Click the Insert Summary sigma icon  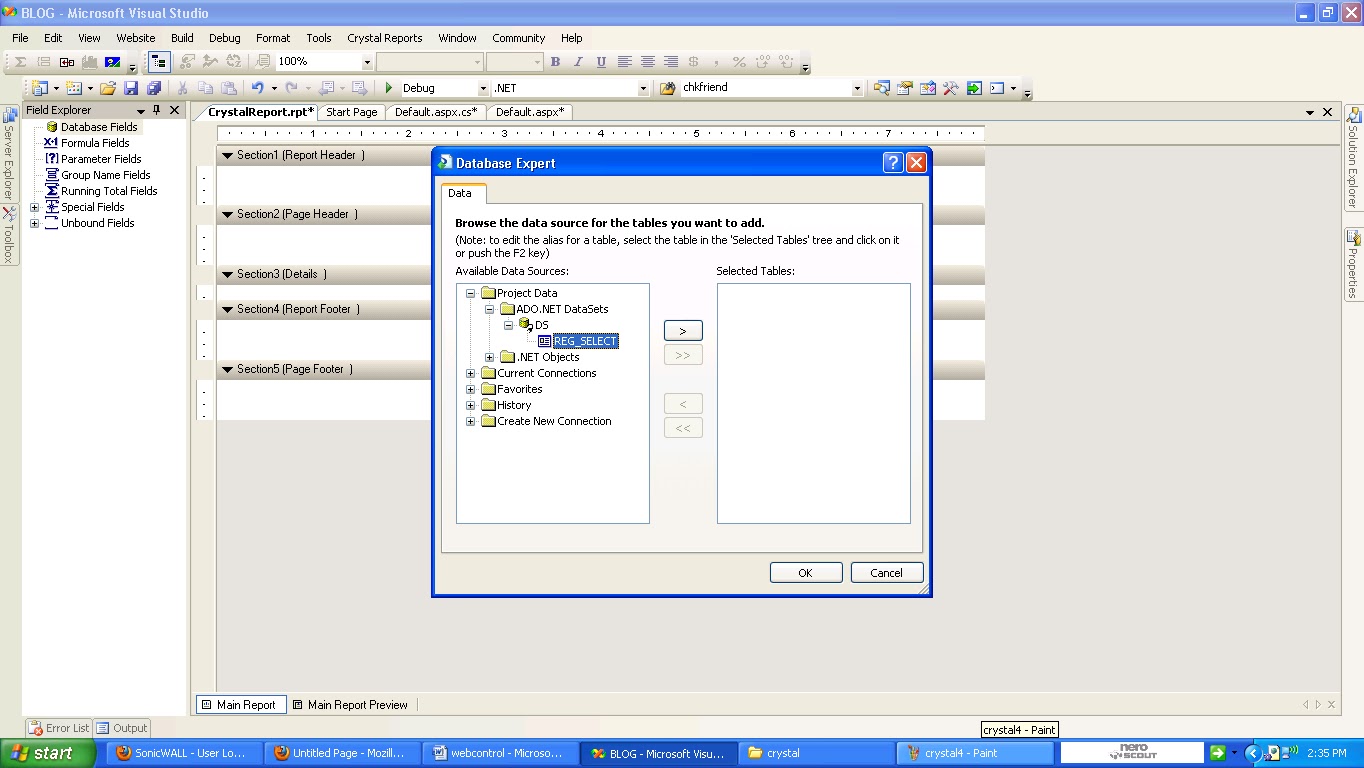(x=20, y=62)
